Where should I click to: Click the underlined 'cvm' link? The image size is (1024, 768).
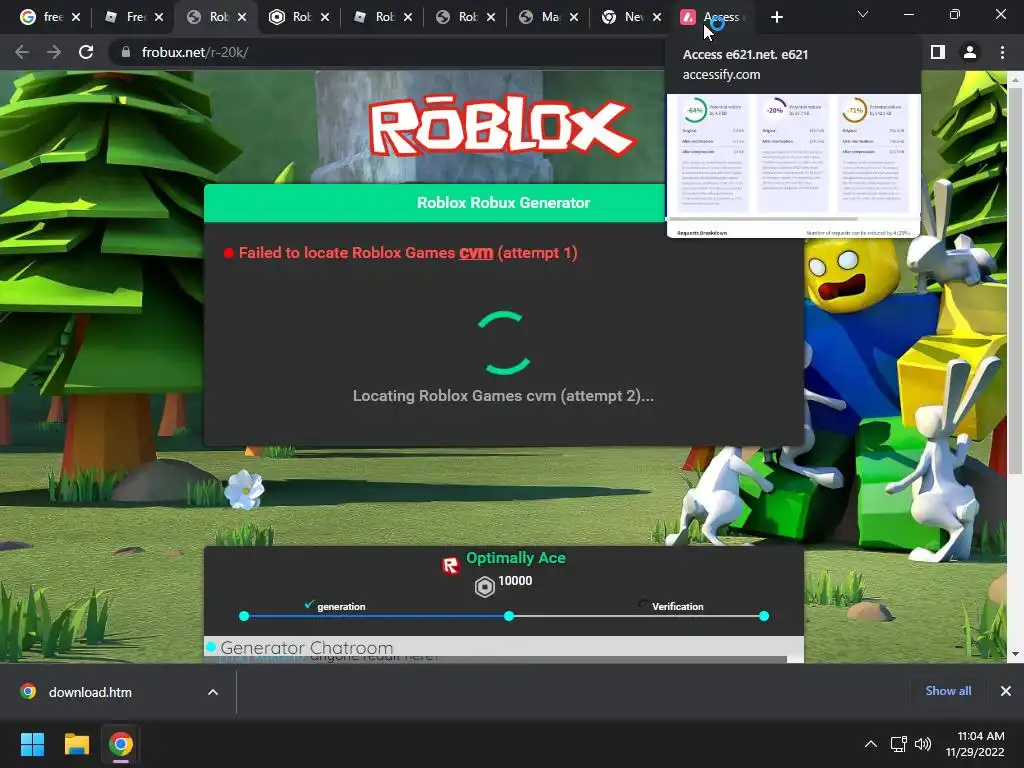tap(476, 253)
